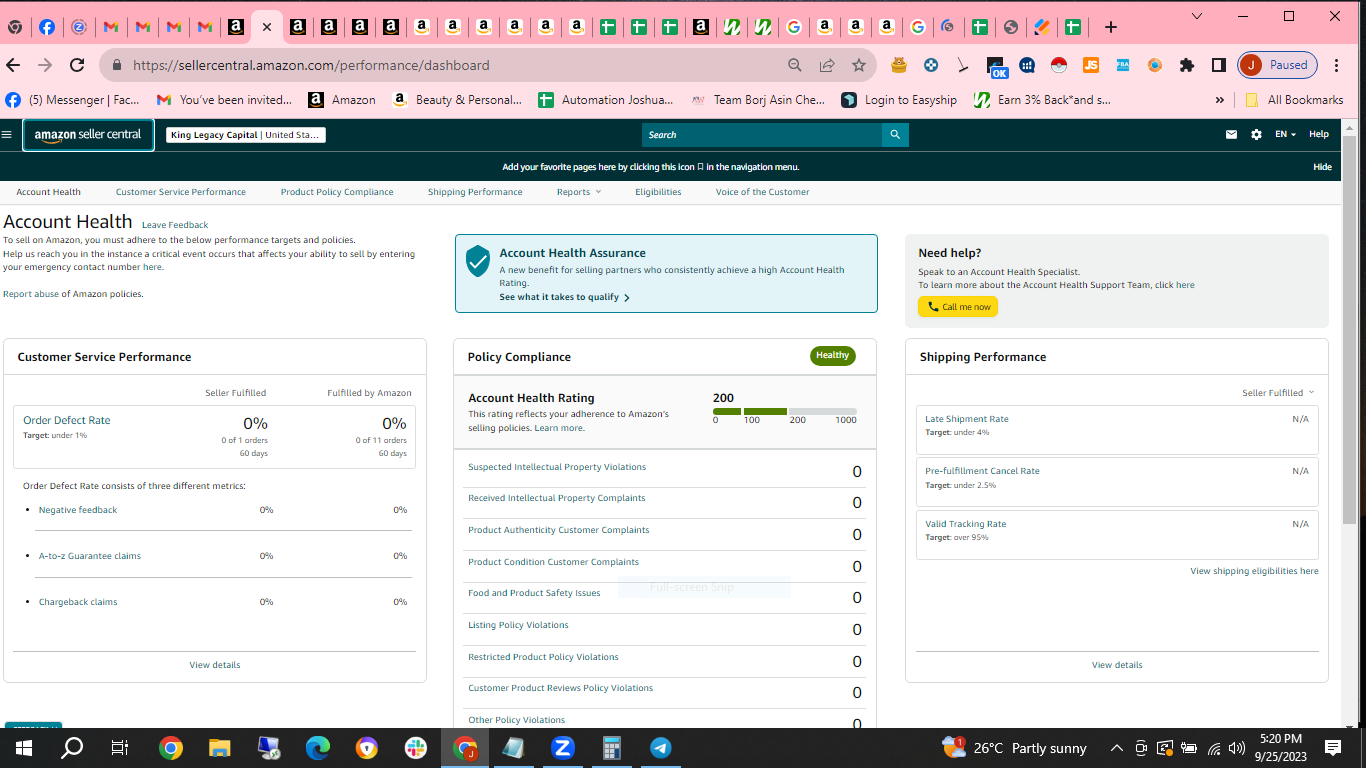Hide the favorites banner

point(1322,167)
